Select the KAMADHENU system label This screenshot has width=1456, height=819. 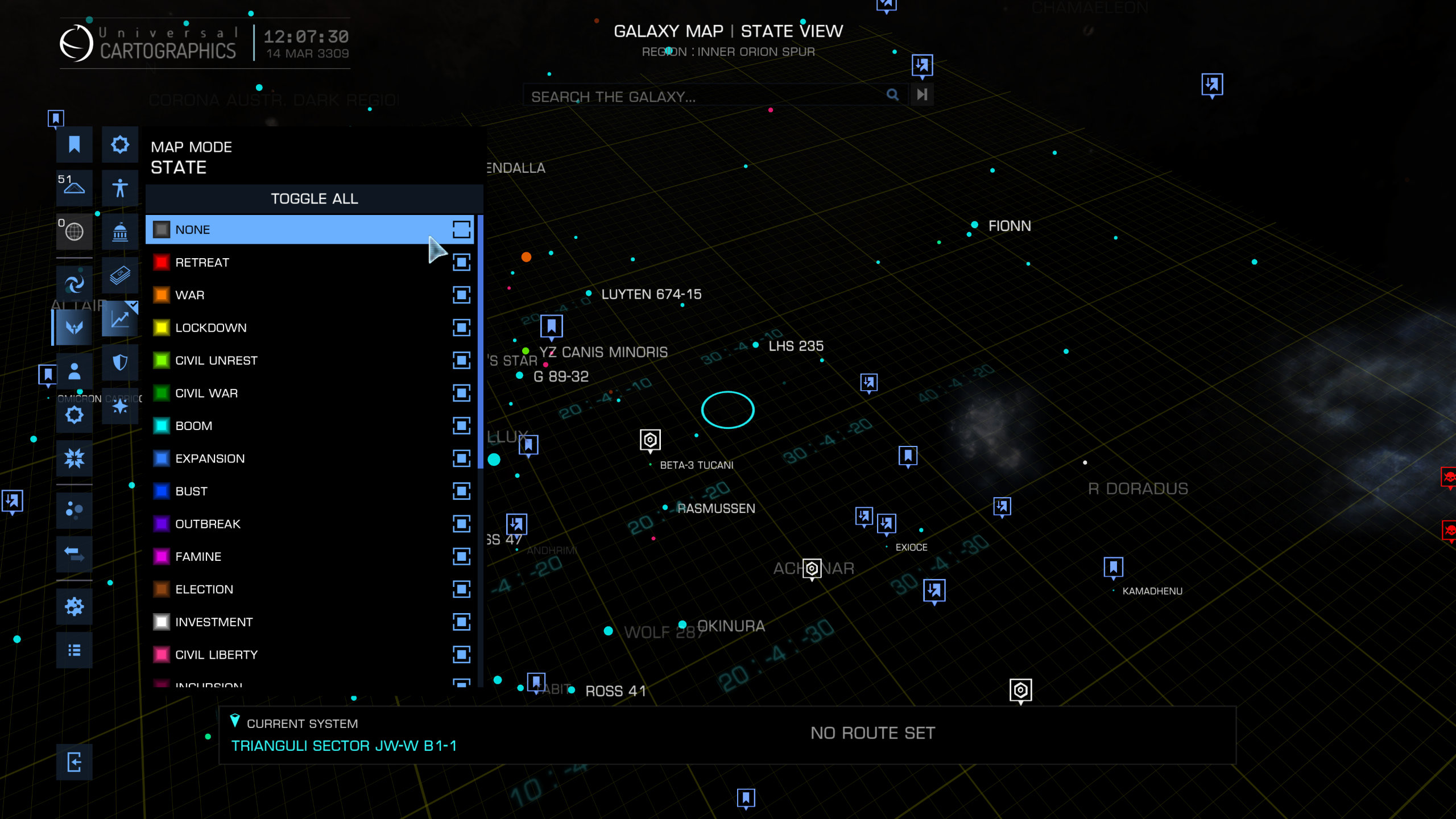click(x=1152, y=591)
